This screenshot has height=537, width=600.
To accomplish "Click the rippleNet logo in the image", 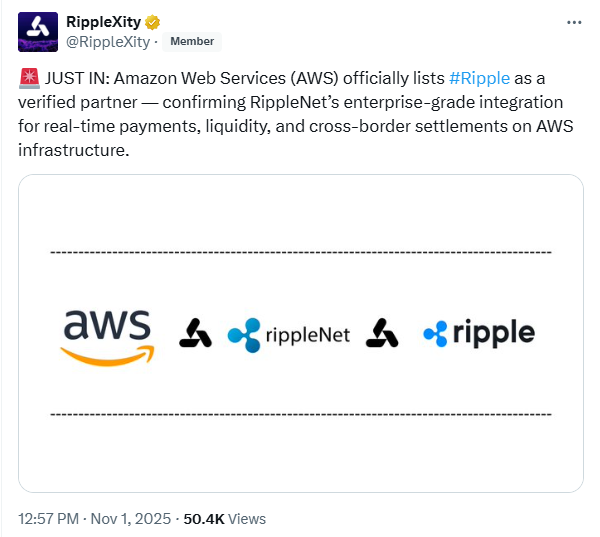I will click(289, 334).
